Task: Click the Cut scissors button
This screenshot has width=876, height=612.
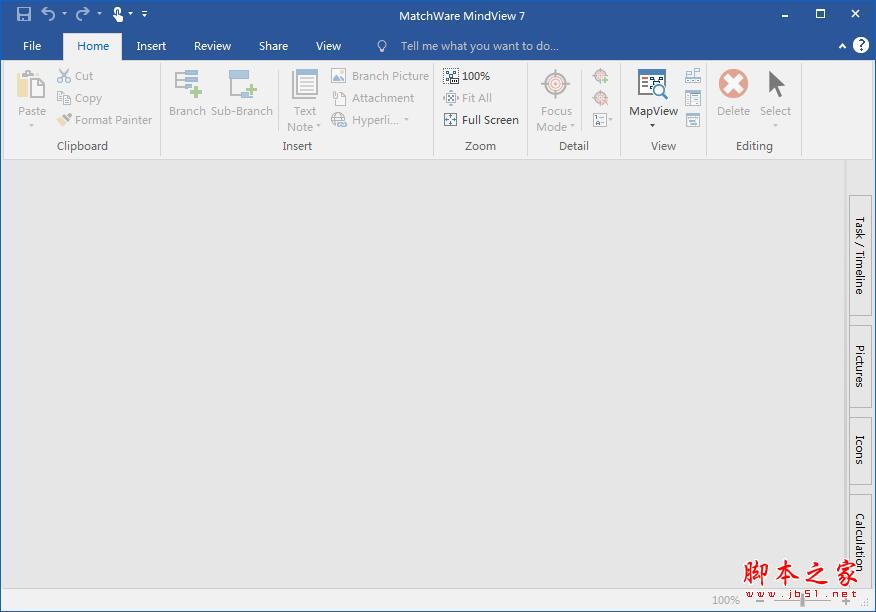Action: tap(75, 76)
